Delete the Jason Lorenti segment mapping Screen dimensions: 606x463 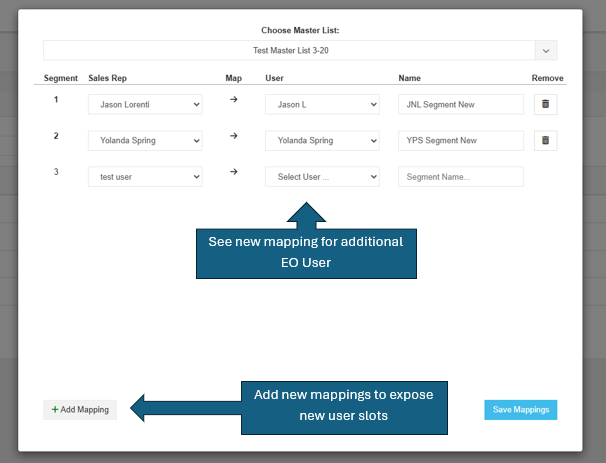coord(545,104)
